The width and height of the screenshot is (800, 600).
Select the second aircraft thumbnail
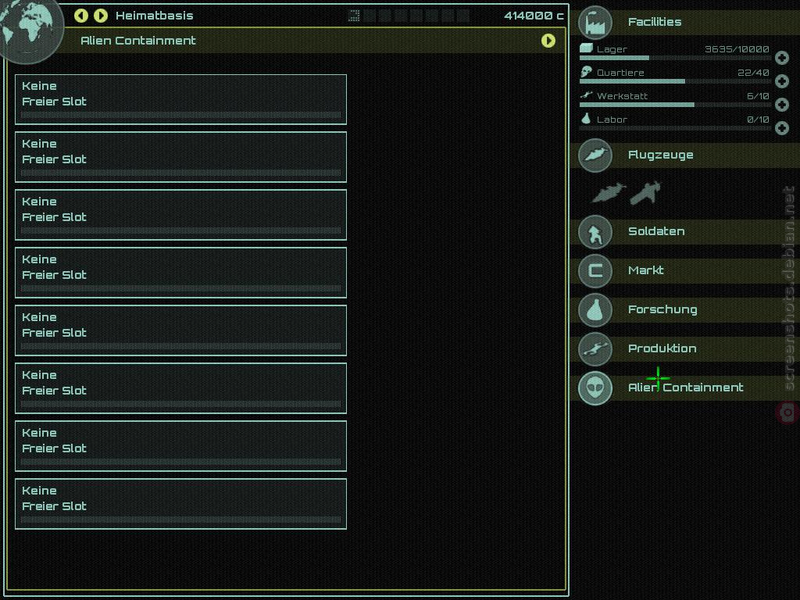645,193
